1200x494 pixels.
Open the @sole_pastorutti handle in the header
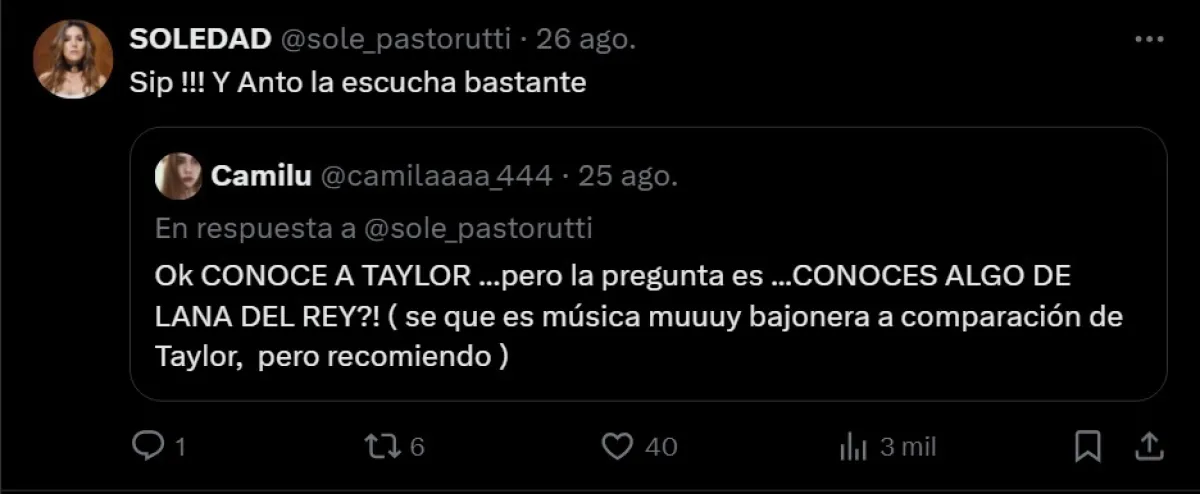coord(395,40)
